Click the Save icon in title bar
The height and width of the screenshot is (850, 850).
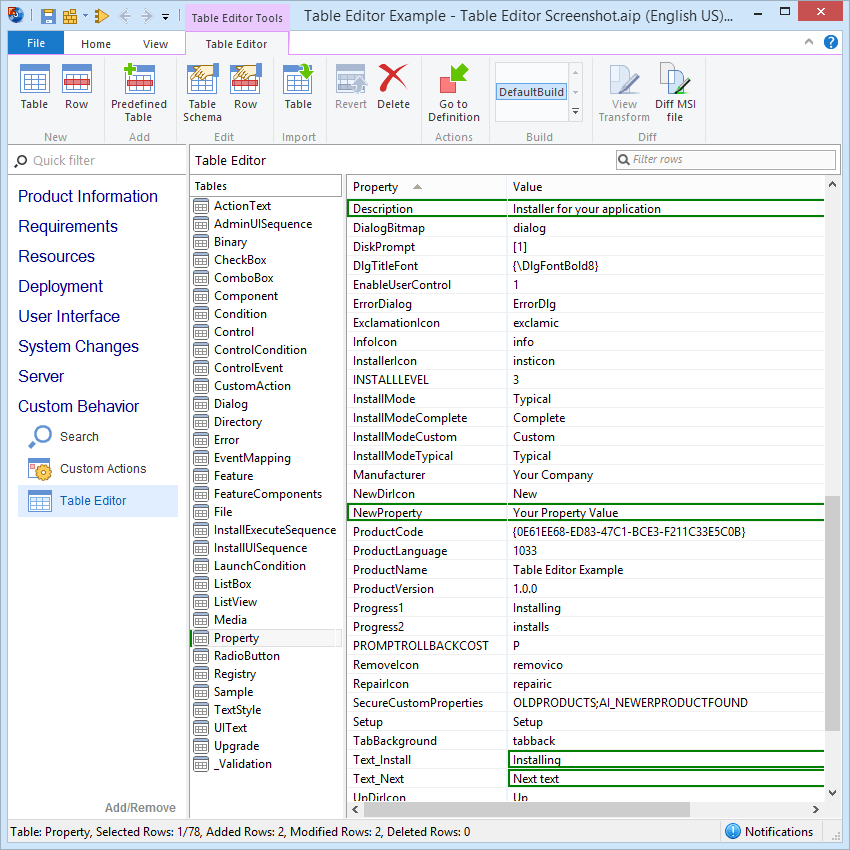pos(48,16)
